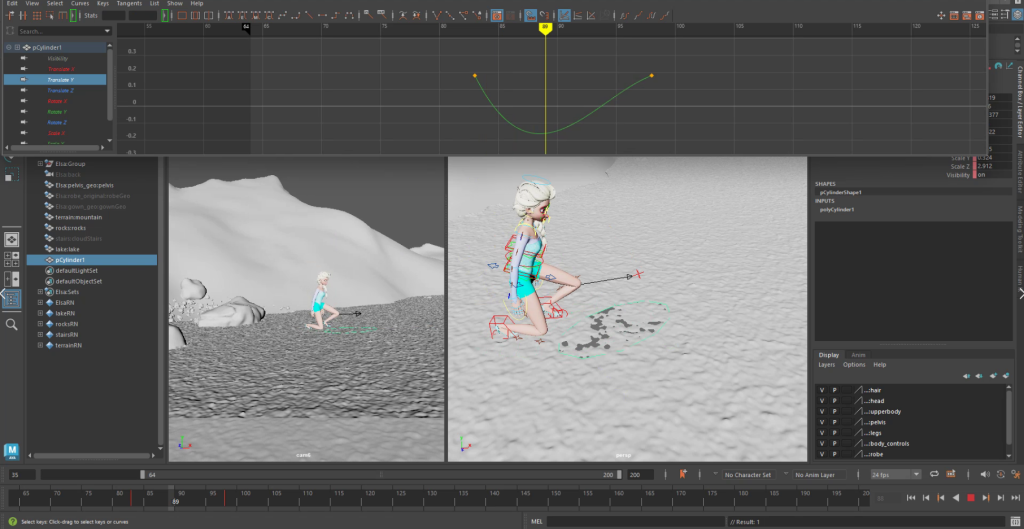
Task: Apply Spline tangents
Action: coord(283,15)
